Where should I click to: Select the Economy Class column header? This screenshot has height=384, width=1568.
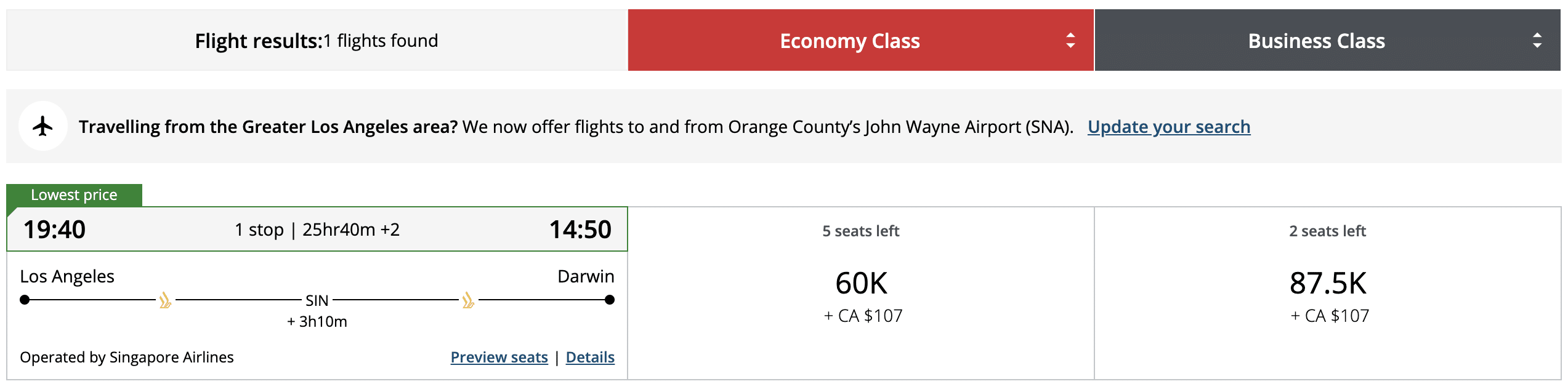click(849, 41)
